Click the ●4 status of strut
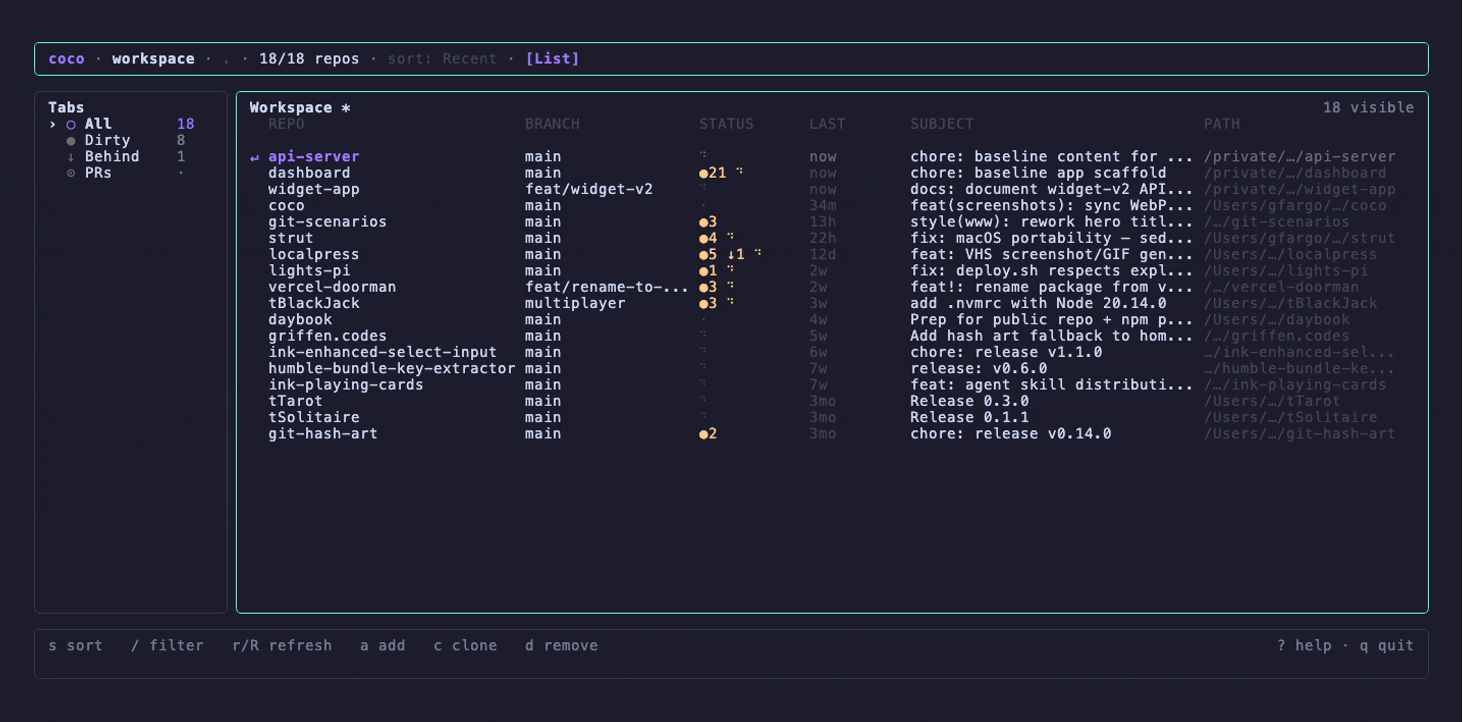This screenshot has width=1463, height=722. (x=708, y=238)
